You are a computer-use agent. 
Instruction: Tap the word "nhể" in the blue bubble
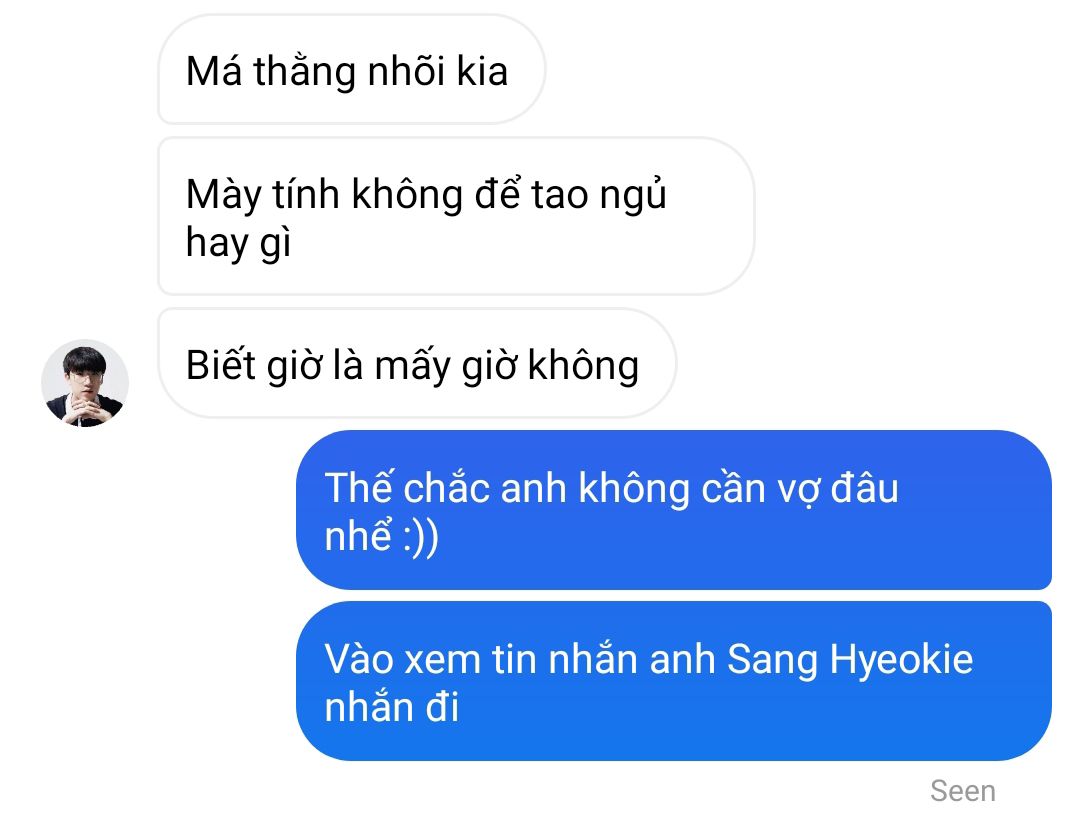tap(358, 536)
